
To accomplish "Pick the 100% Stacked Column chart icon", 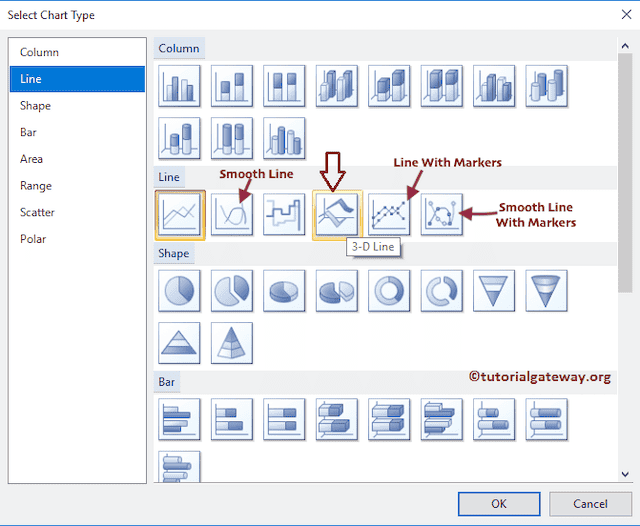I will (x=284, y=86).
